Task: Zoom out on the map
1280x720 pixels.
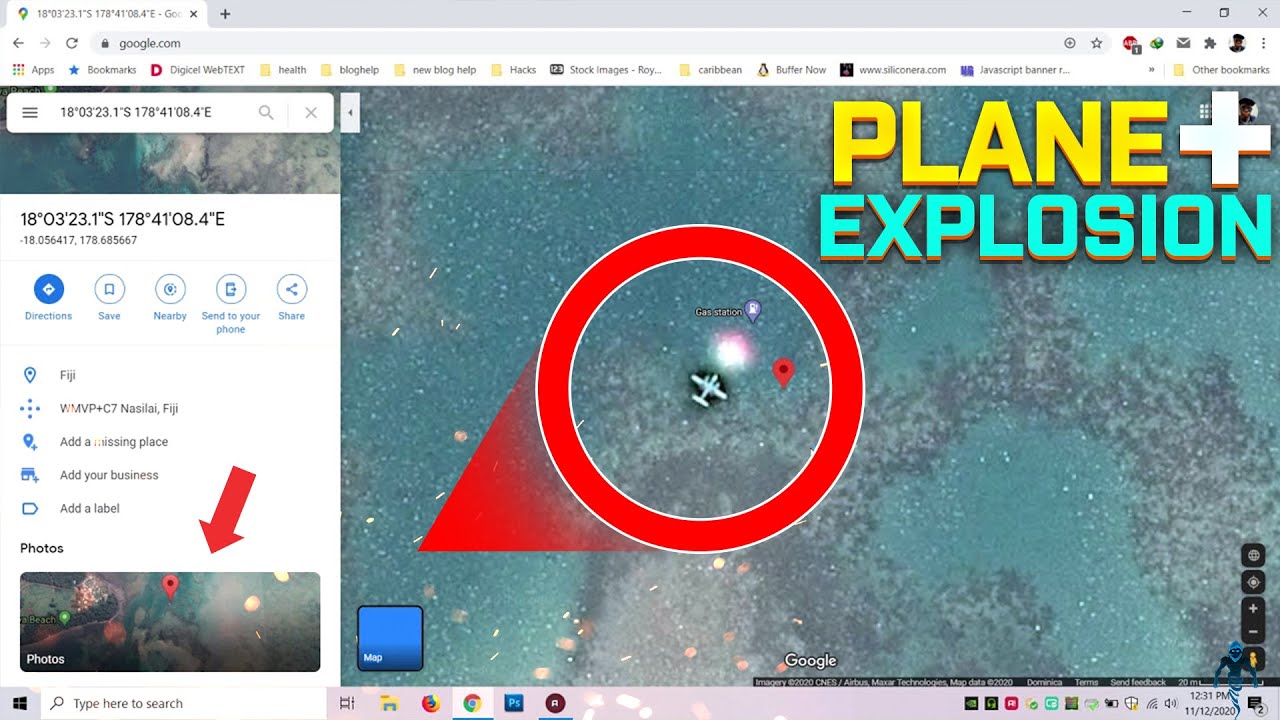Action: pyautogui.click(x=1253, y=631)
